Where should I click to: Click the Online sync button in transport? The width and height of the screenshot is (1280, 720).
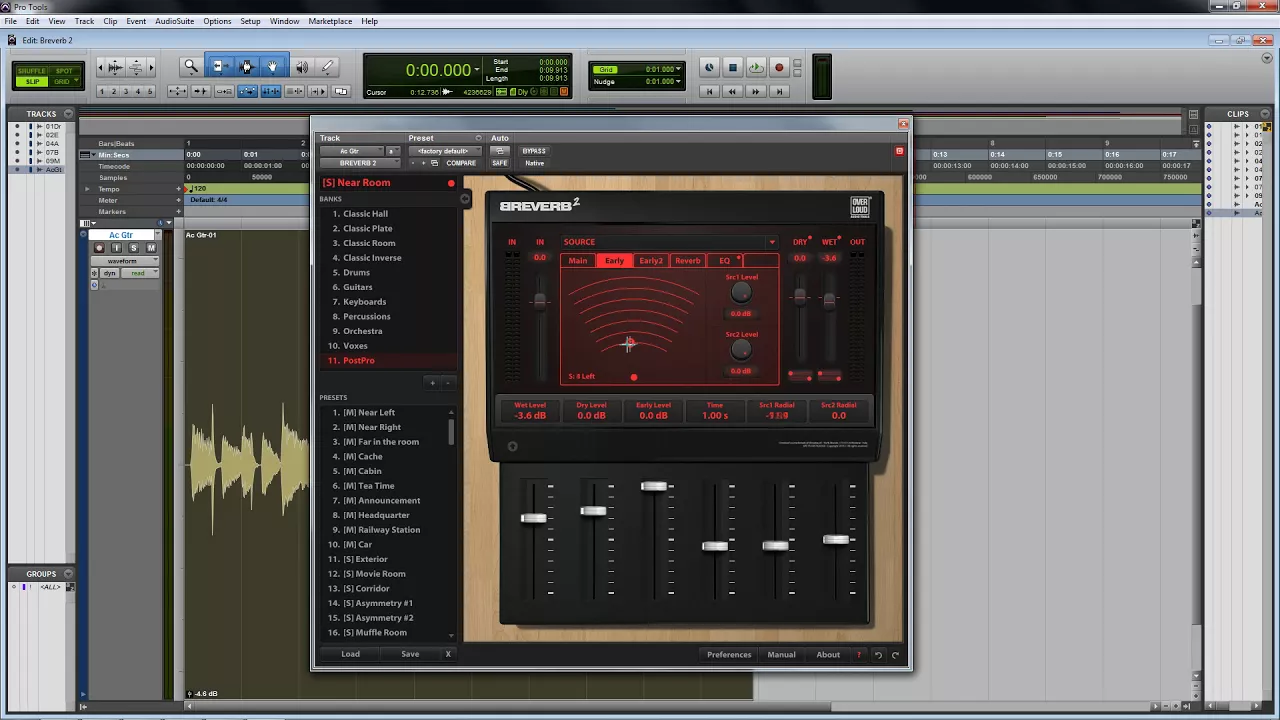(x=709, y=68)
